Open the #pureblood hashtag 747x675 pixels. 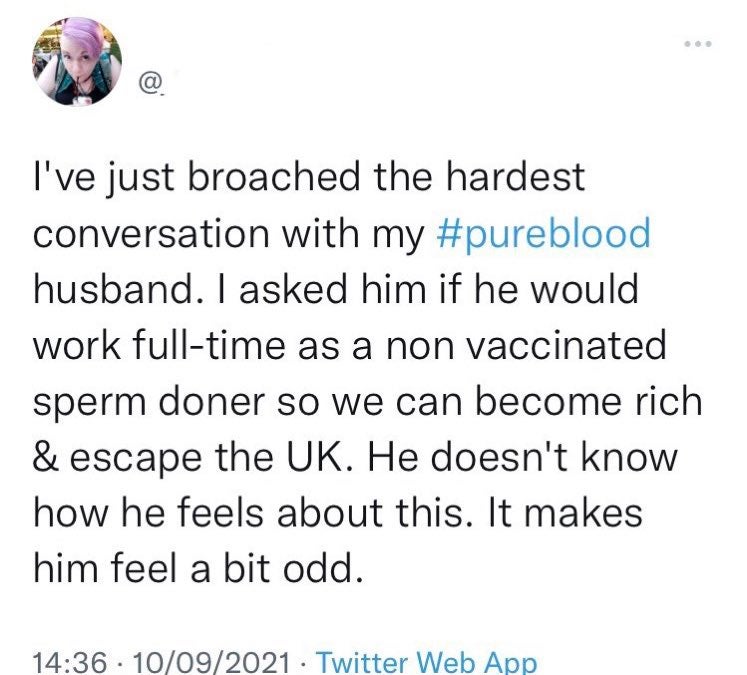pyautogui.click(x=543, y=233)
